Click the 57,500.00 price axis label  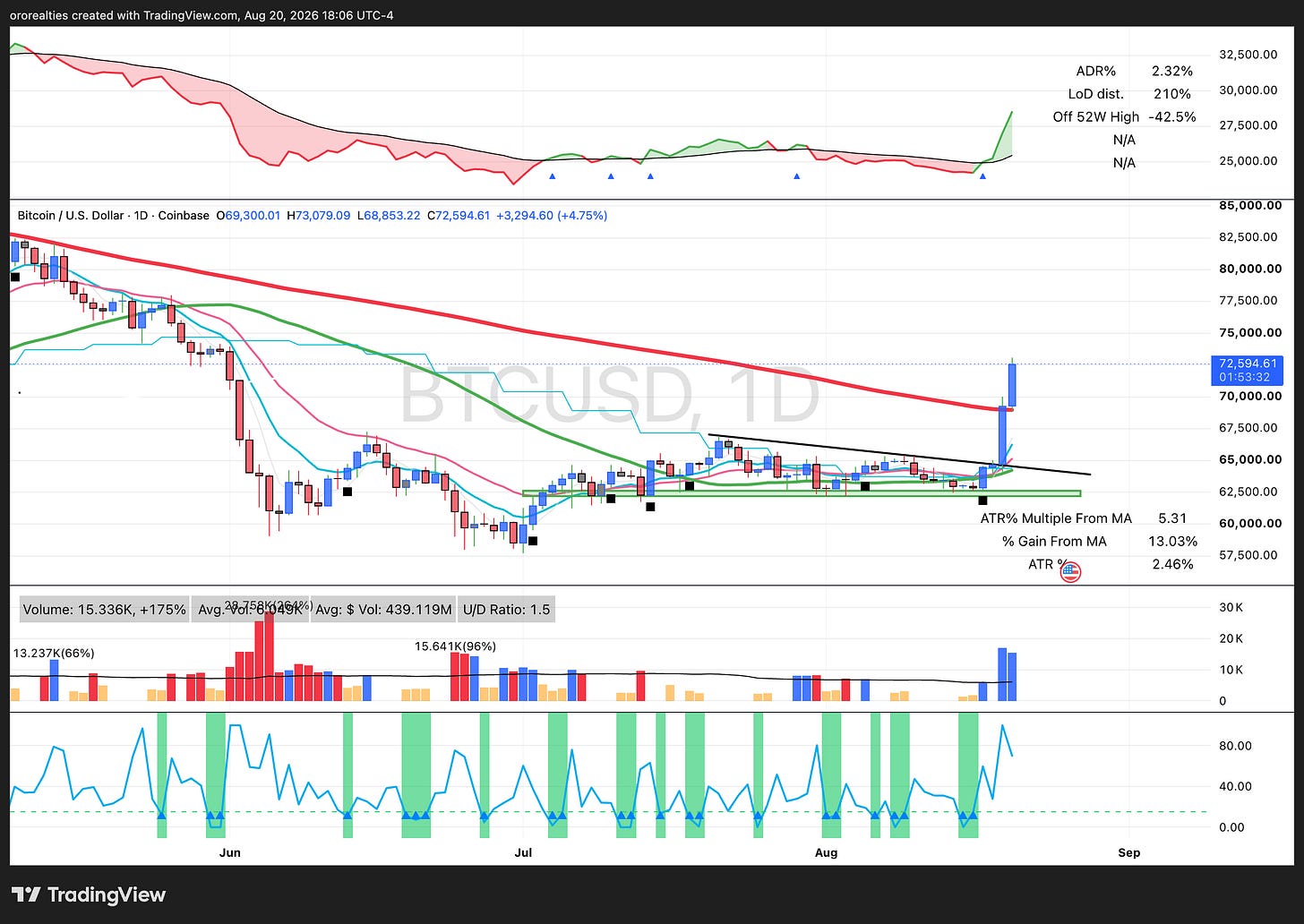click(x=1248, y=555)
